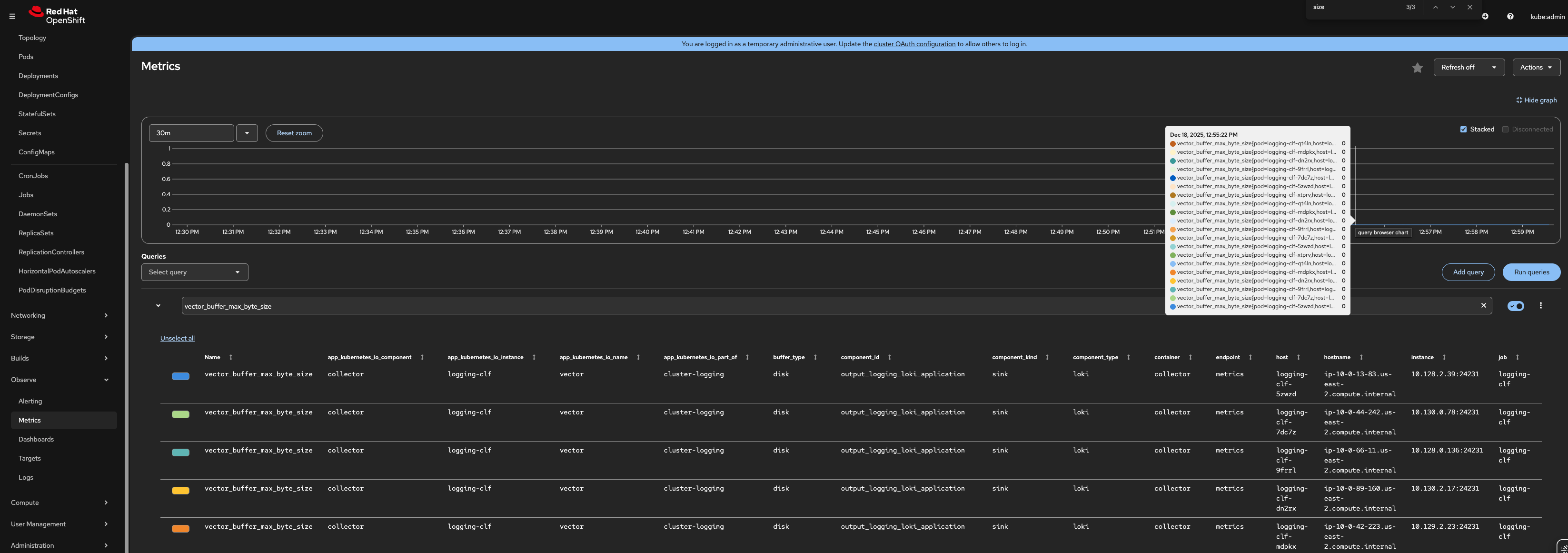1568x553 pixels.
Task: Open the help question mark icon
Action: tap(1509, 17)
